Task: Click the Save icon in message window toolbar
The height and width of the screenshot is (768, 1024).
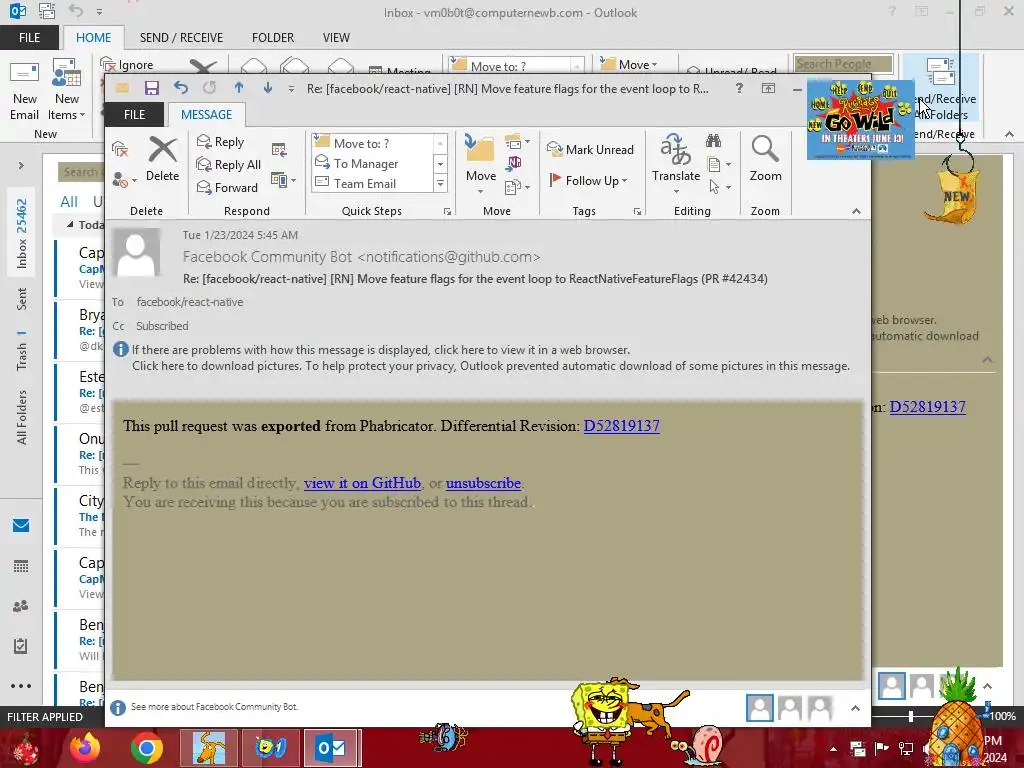Action: 152,88
